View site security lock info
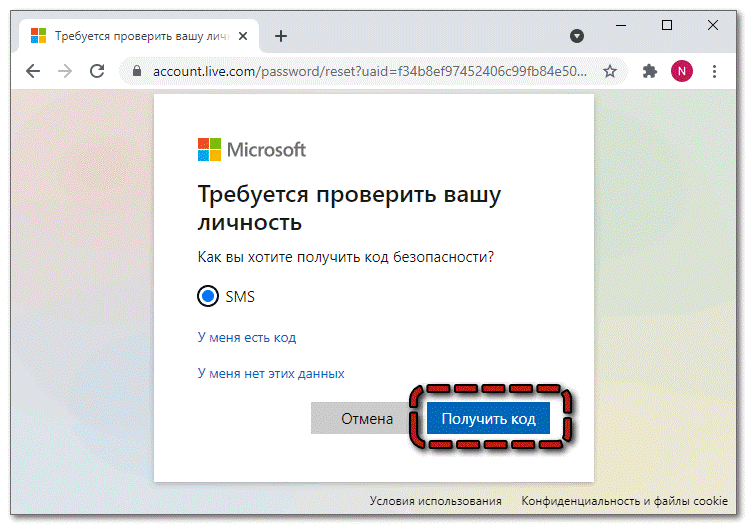This screenshot has width=748, height=526. [137, 72]
